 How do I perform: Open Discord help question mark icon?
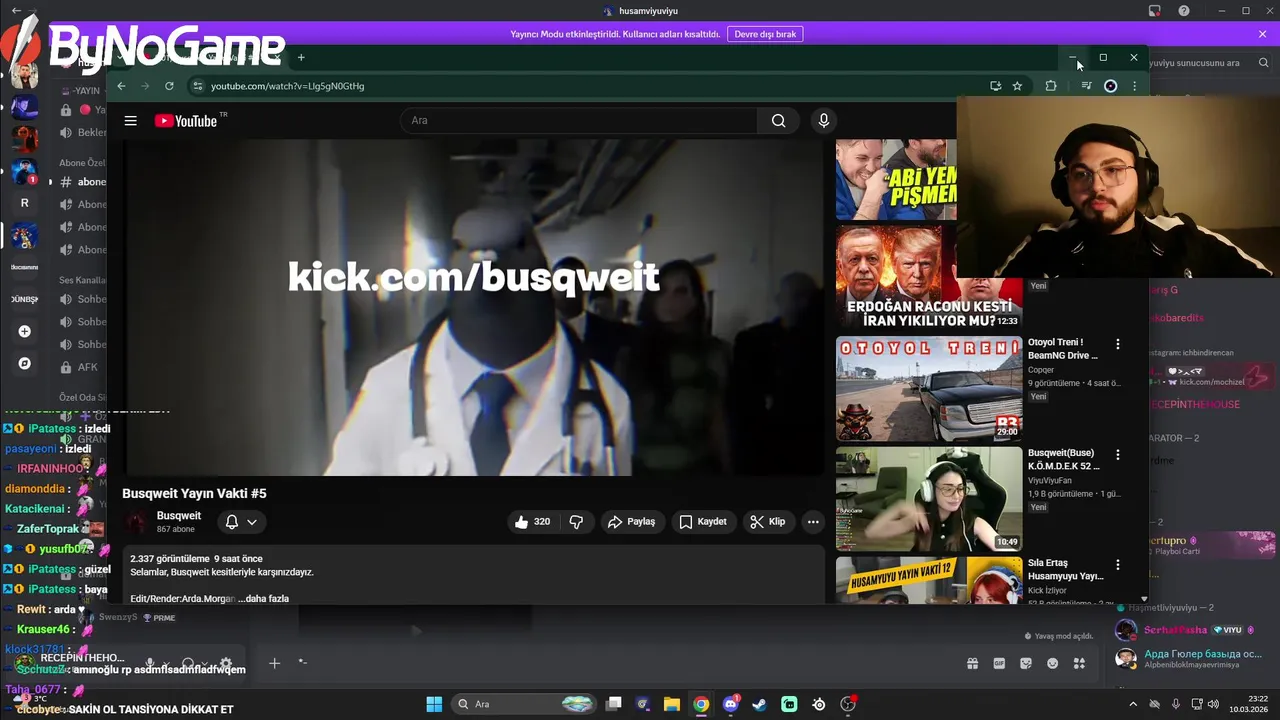tap(1184, 11)
